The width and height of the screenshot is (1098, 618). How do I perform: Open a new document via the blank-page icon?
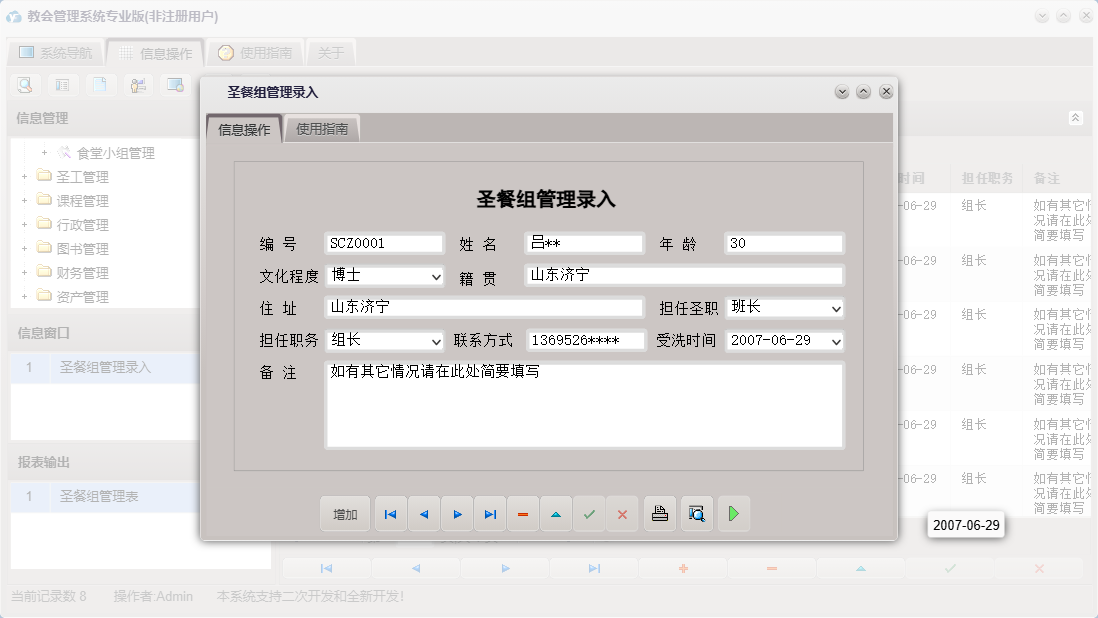[x=101, y=85]
